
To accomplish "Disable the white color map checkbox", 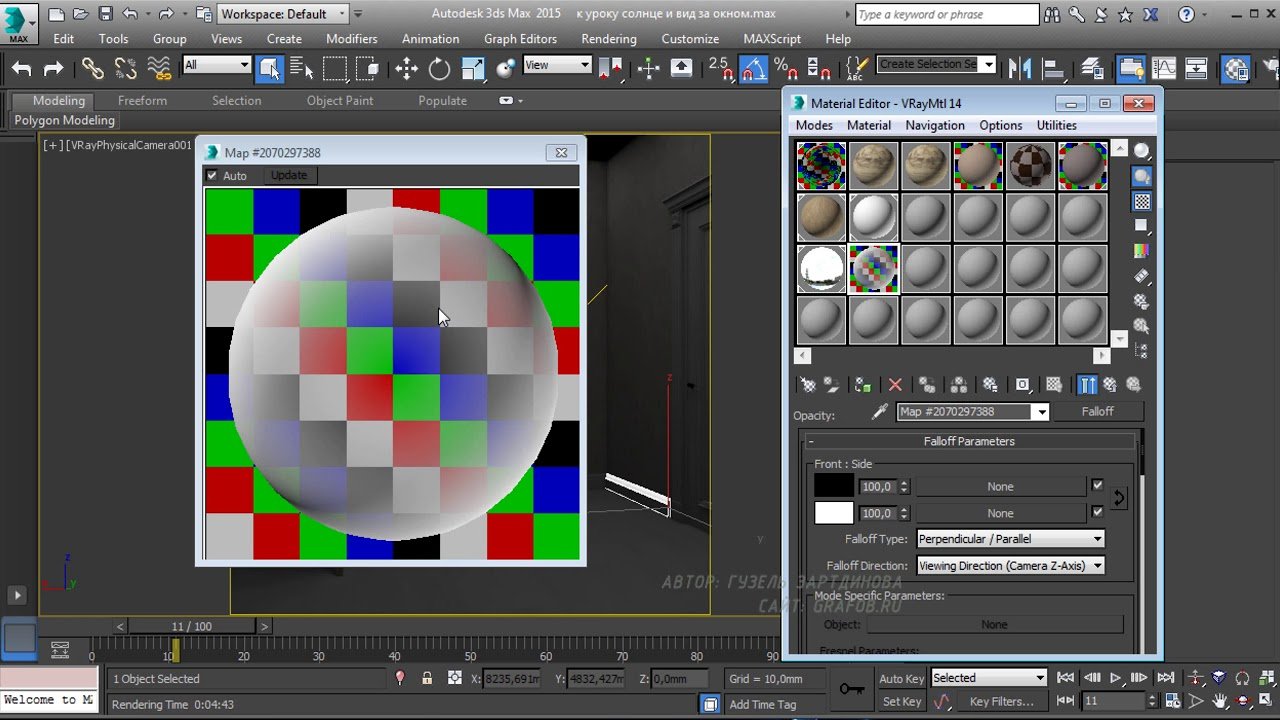I will [1097, 512].
